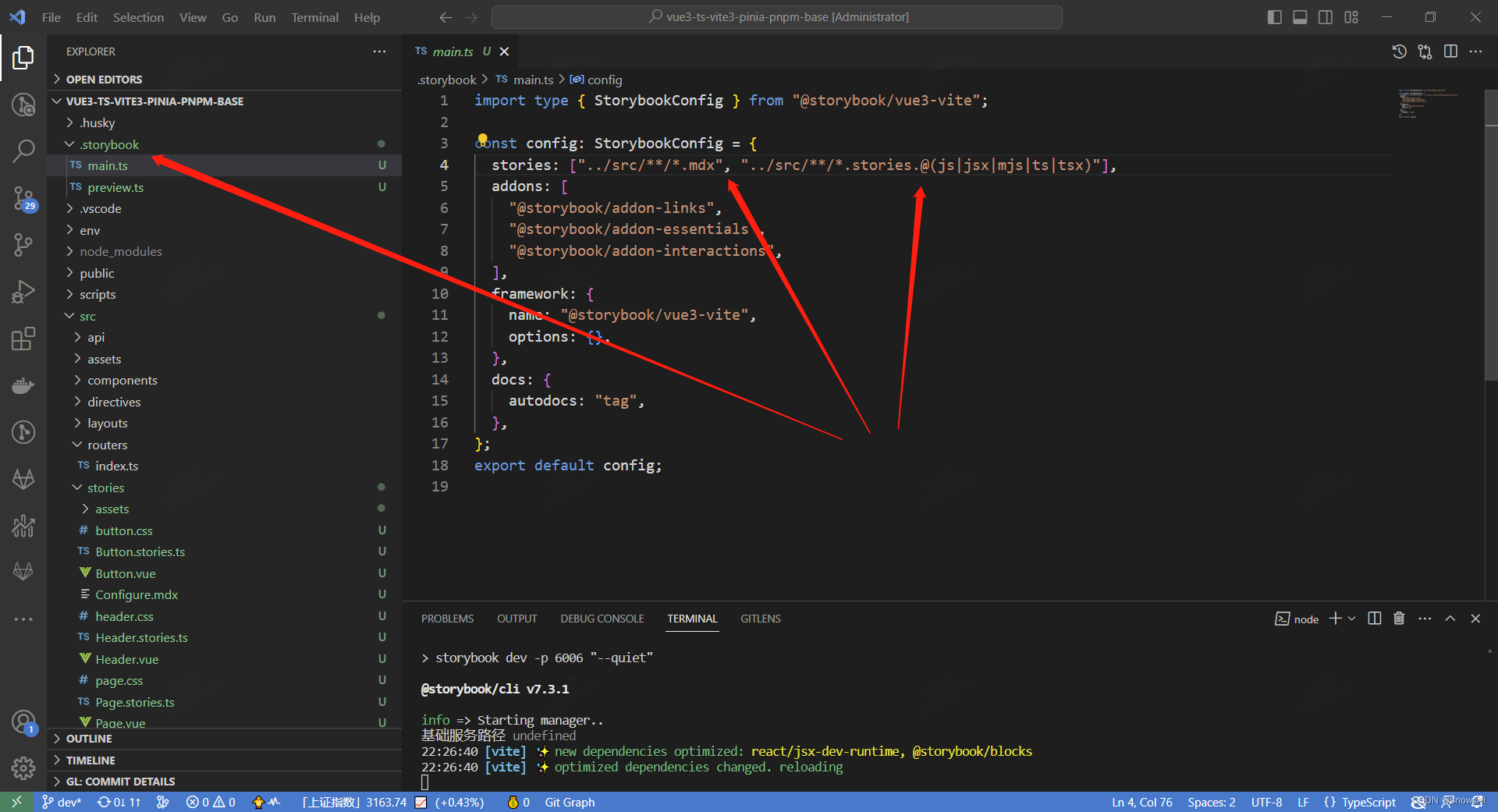
Task: Open the Terminal menu
Action: (x=314, y=17)
